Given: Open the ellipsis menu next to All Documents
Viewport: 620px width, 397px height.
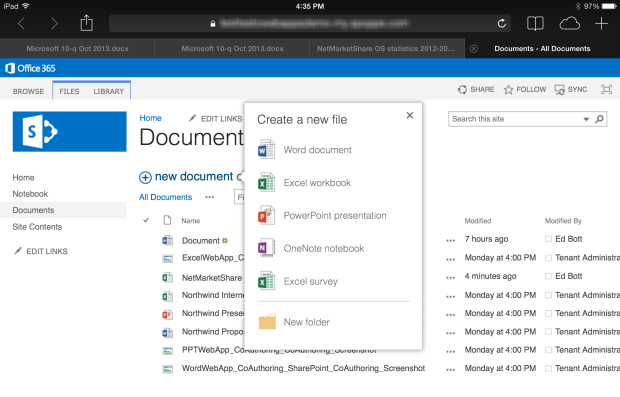Looking at the screenshot, I should (210, 197).
